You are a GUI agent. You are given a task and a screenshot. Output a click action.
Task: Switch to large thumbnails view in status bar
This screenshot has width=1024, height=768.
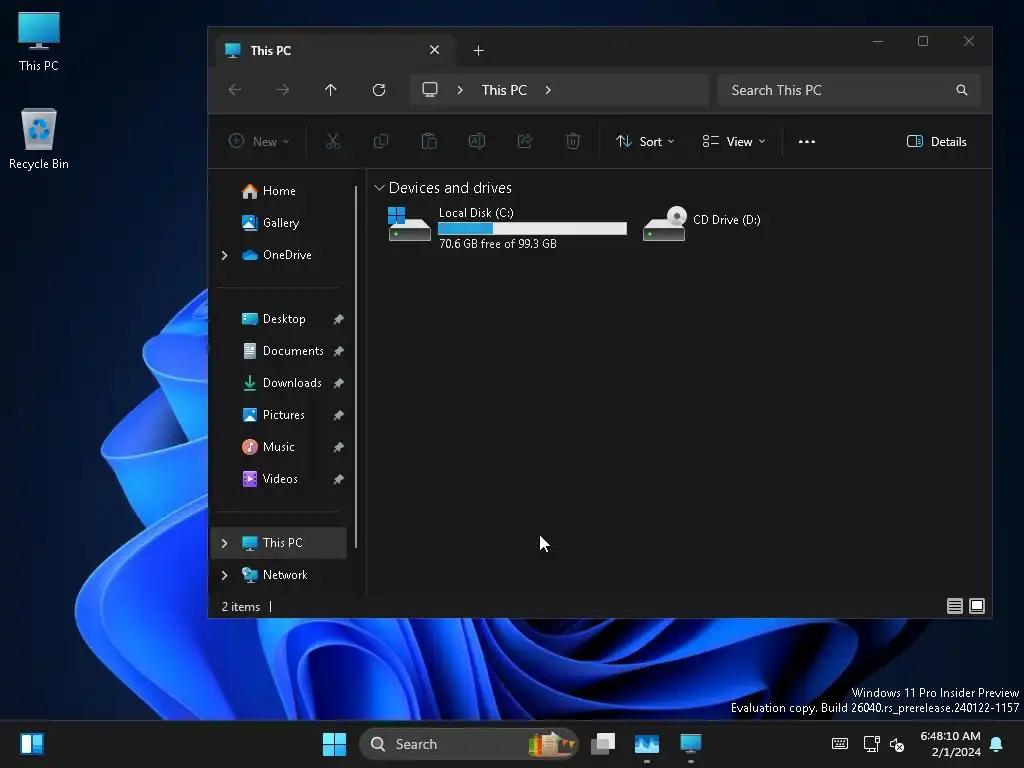click(977, 607)
